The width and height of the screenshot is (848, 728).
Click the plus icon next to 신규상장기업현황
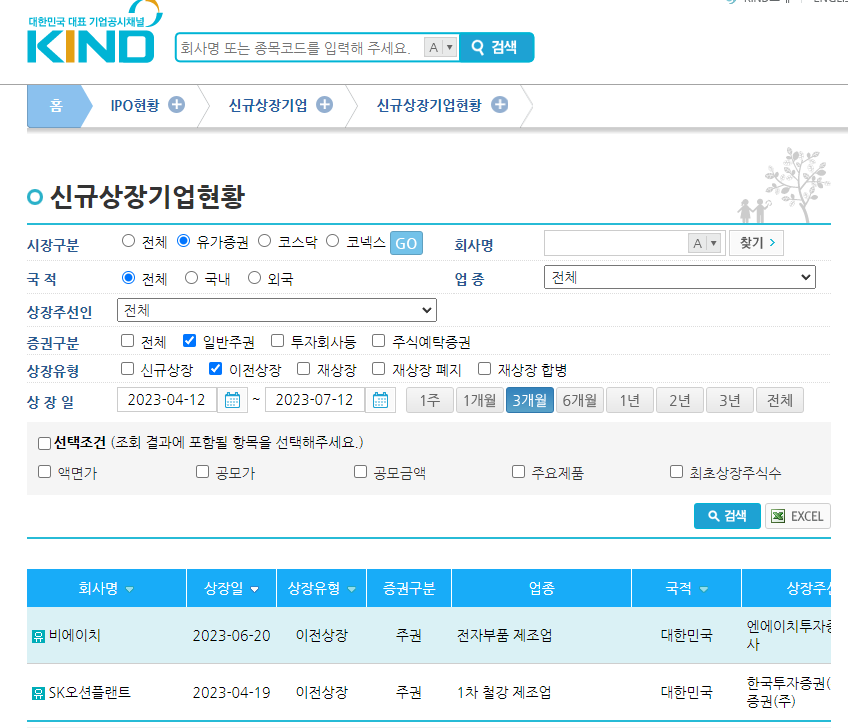499,105
